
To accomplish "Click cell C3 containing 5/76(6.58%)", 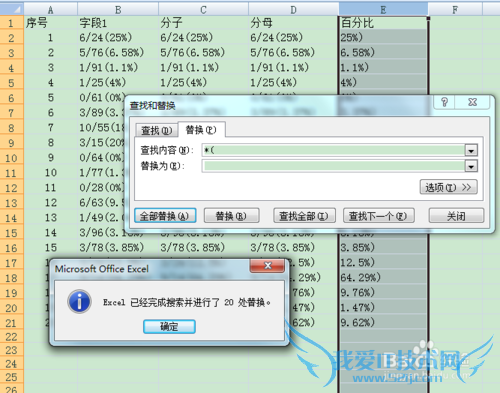I will [x=203, y=52].
